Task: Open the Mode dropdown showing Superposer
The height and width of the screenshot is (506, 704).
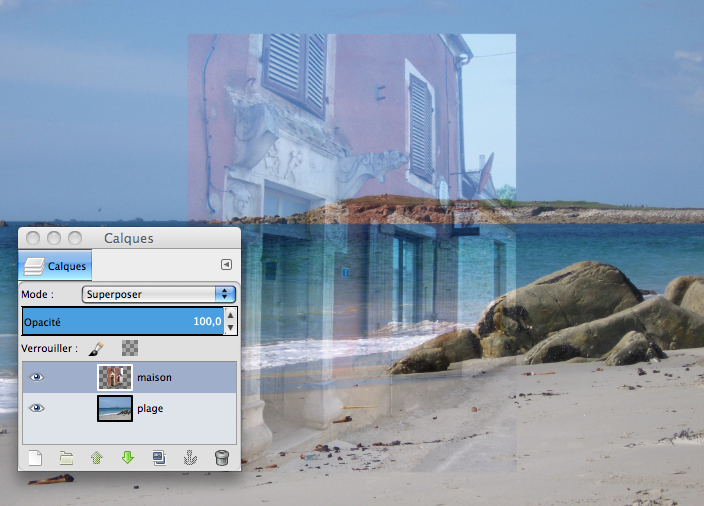Action: (x=159, y=294)
